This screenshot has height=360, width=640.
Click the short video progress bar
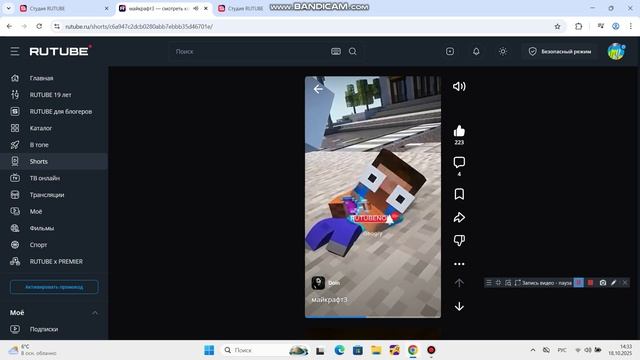(373, 316)
